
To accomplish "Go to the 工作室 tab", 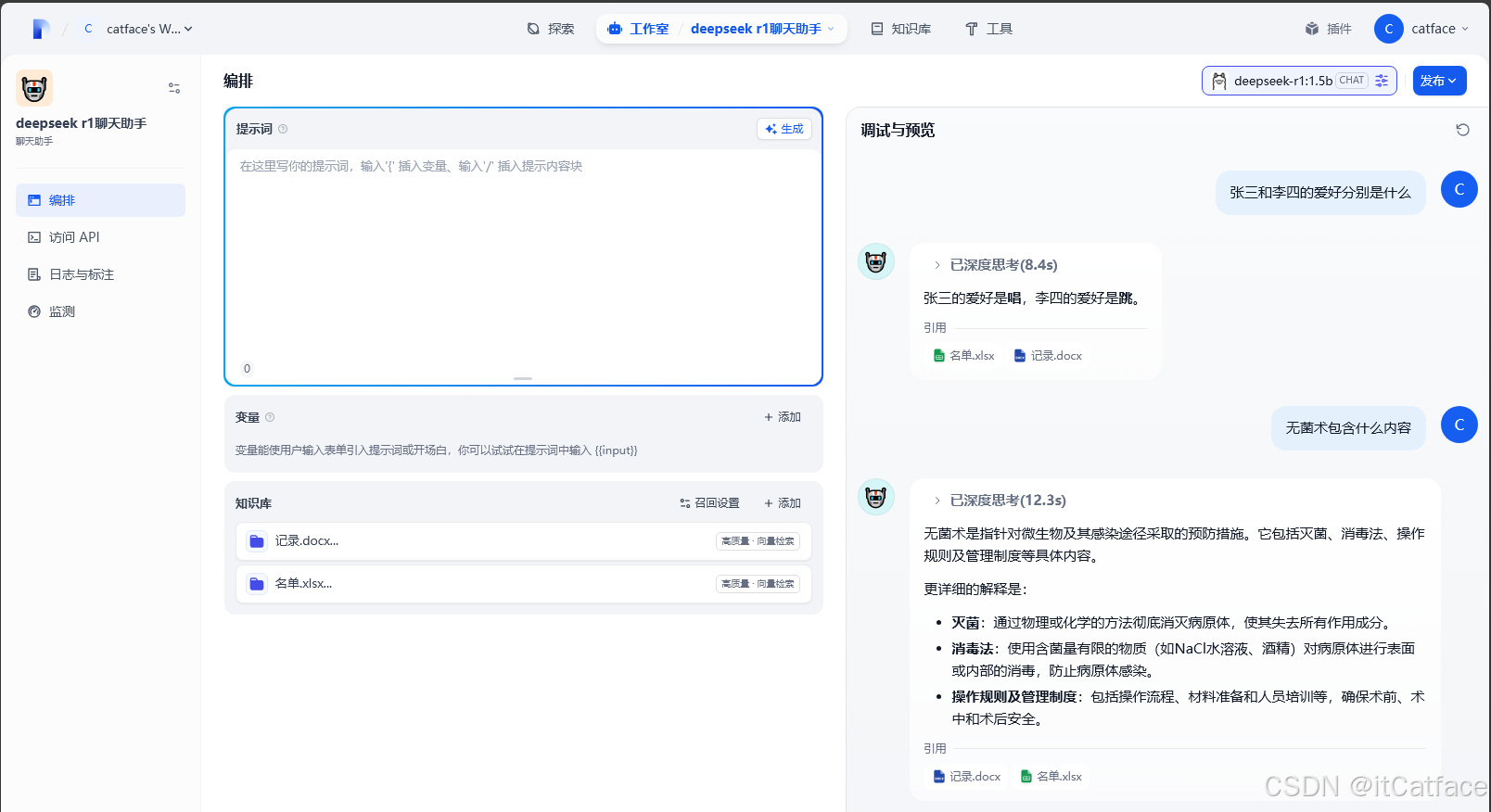I will coord(638,29).
